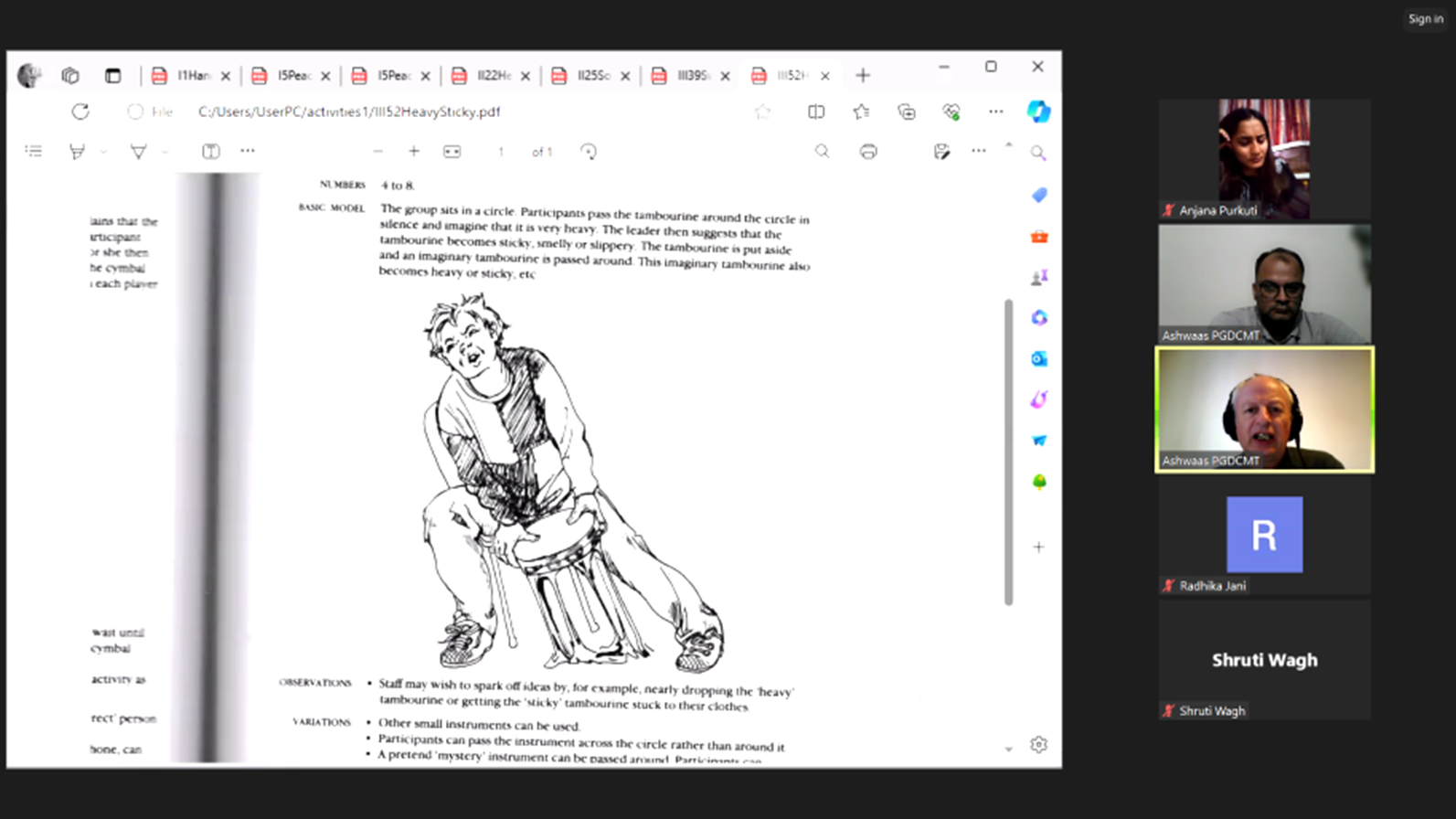
Task: Rotate the PDF page
Action: pyautogui.click(x=589, y=152)
